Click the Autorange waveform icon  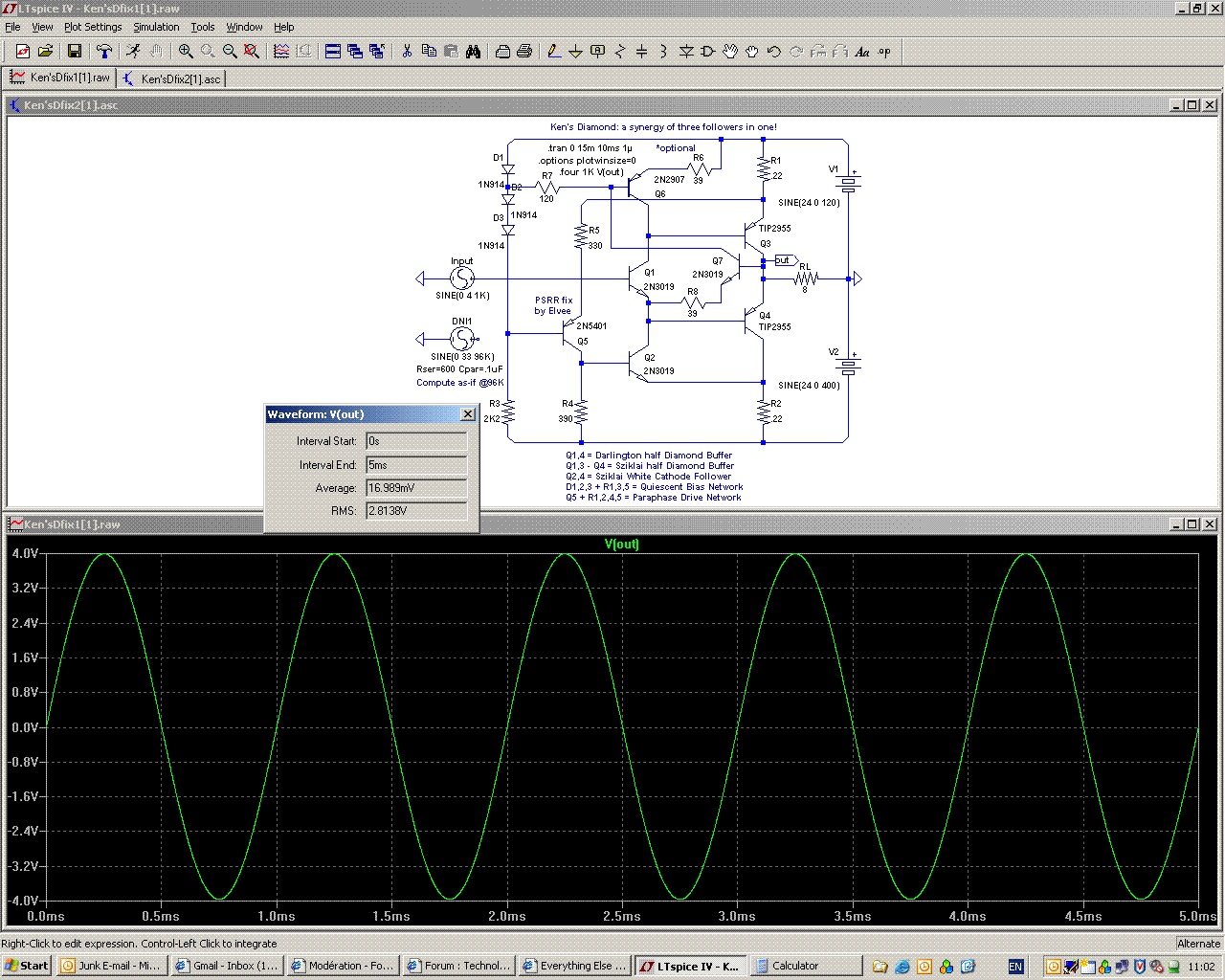281,52
